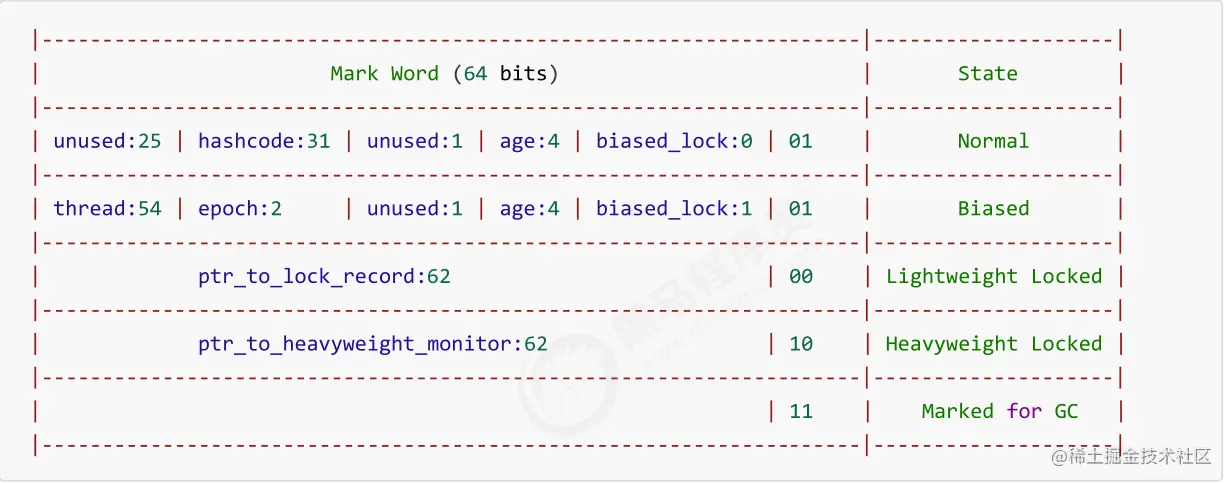
Task: Click the Lightweight Locked state label
Action: tap(994, 277)
